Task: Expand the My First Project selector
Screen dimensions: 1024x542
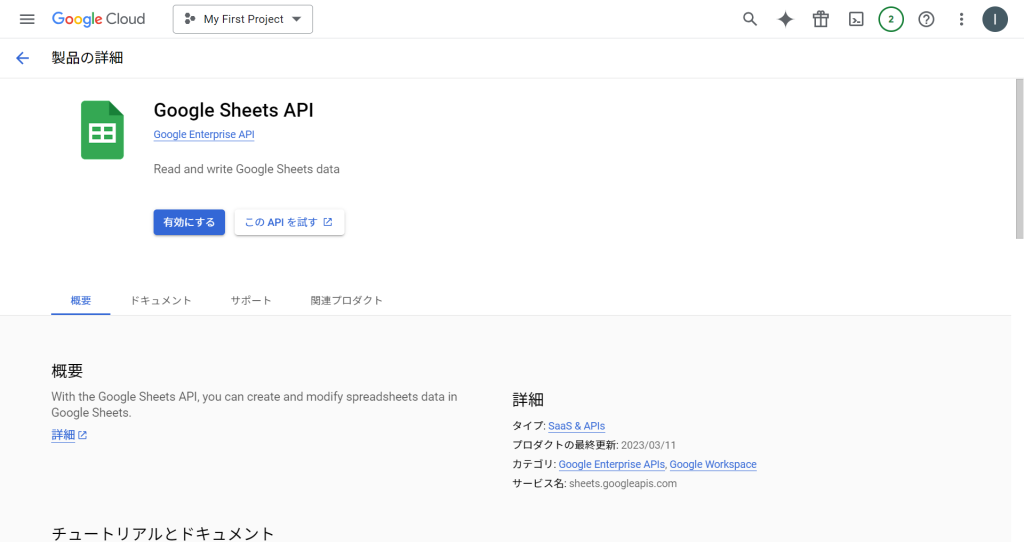Action: point(243,19)
